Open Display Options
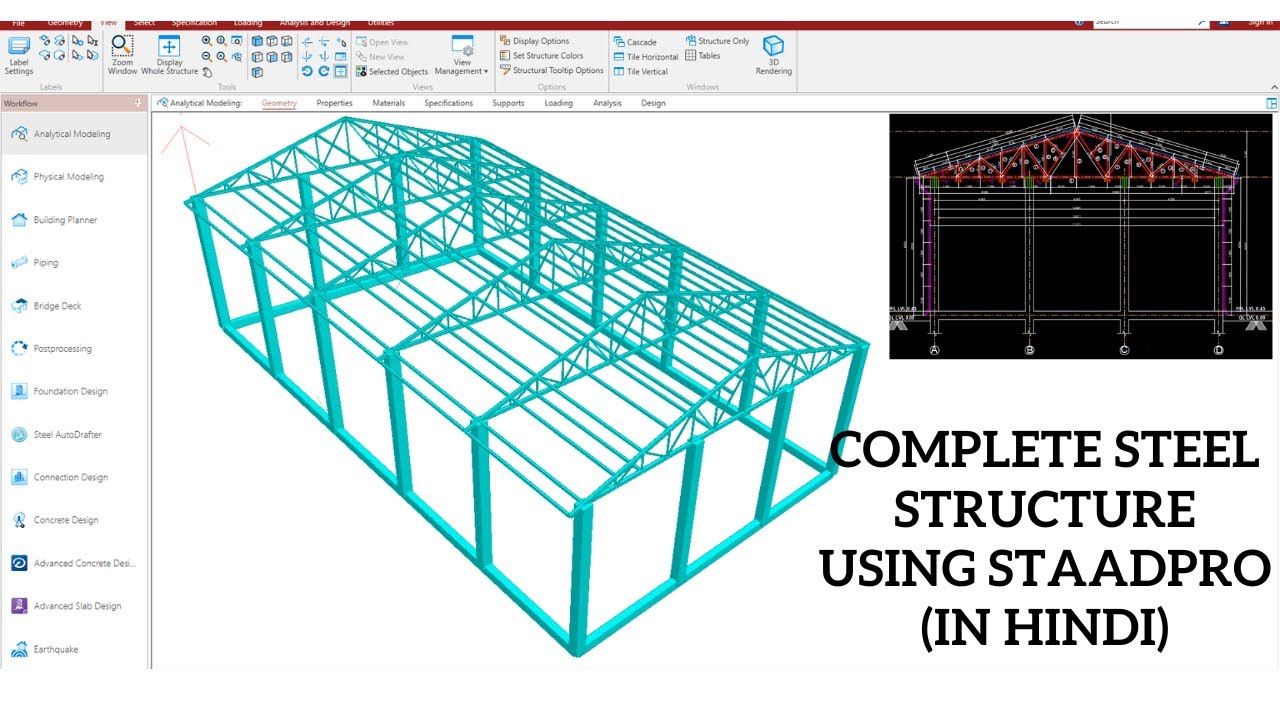The image size is (1280, 720). [x=534, y=41]
